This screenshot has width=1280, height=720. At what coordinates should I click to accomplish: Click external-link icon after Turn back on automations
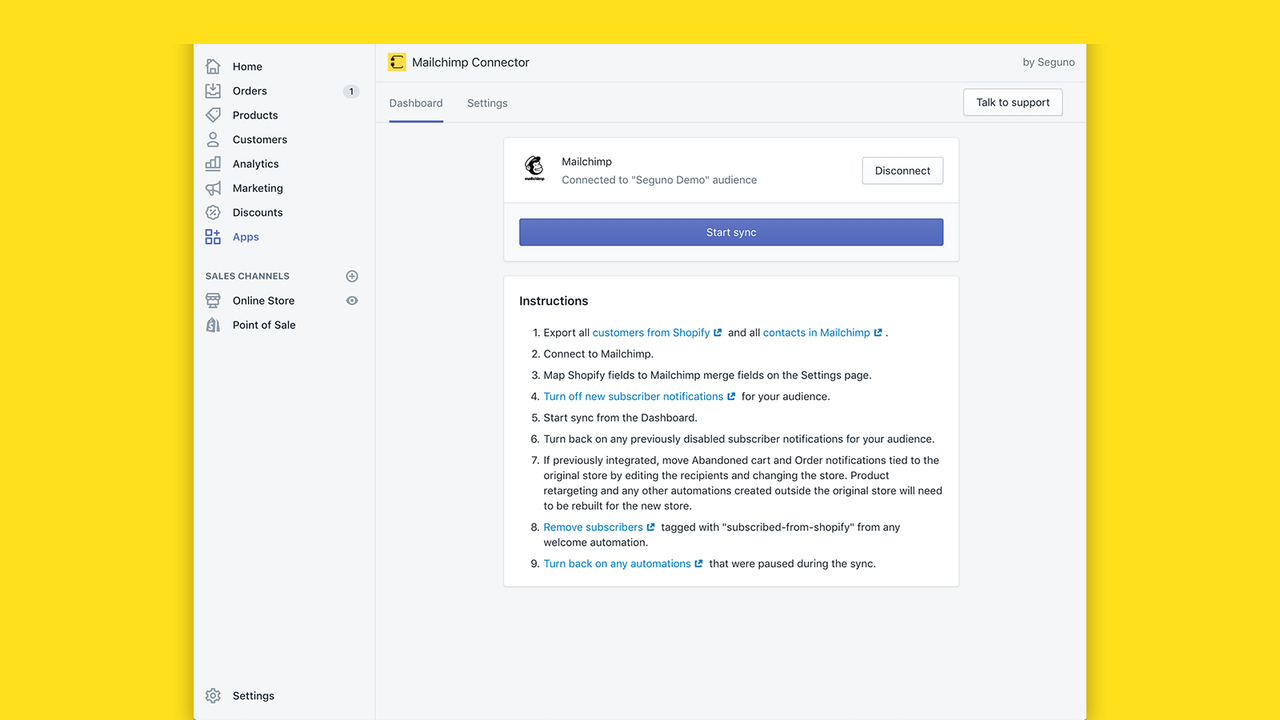(699, 564)
